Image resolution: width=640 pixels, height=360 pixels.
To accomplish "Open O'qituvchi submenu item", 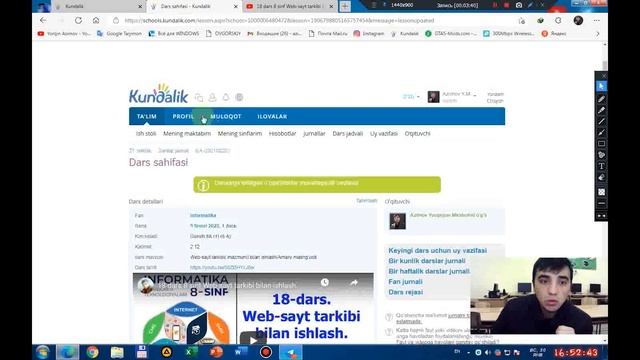I will (417, 133).
